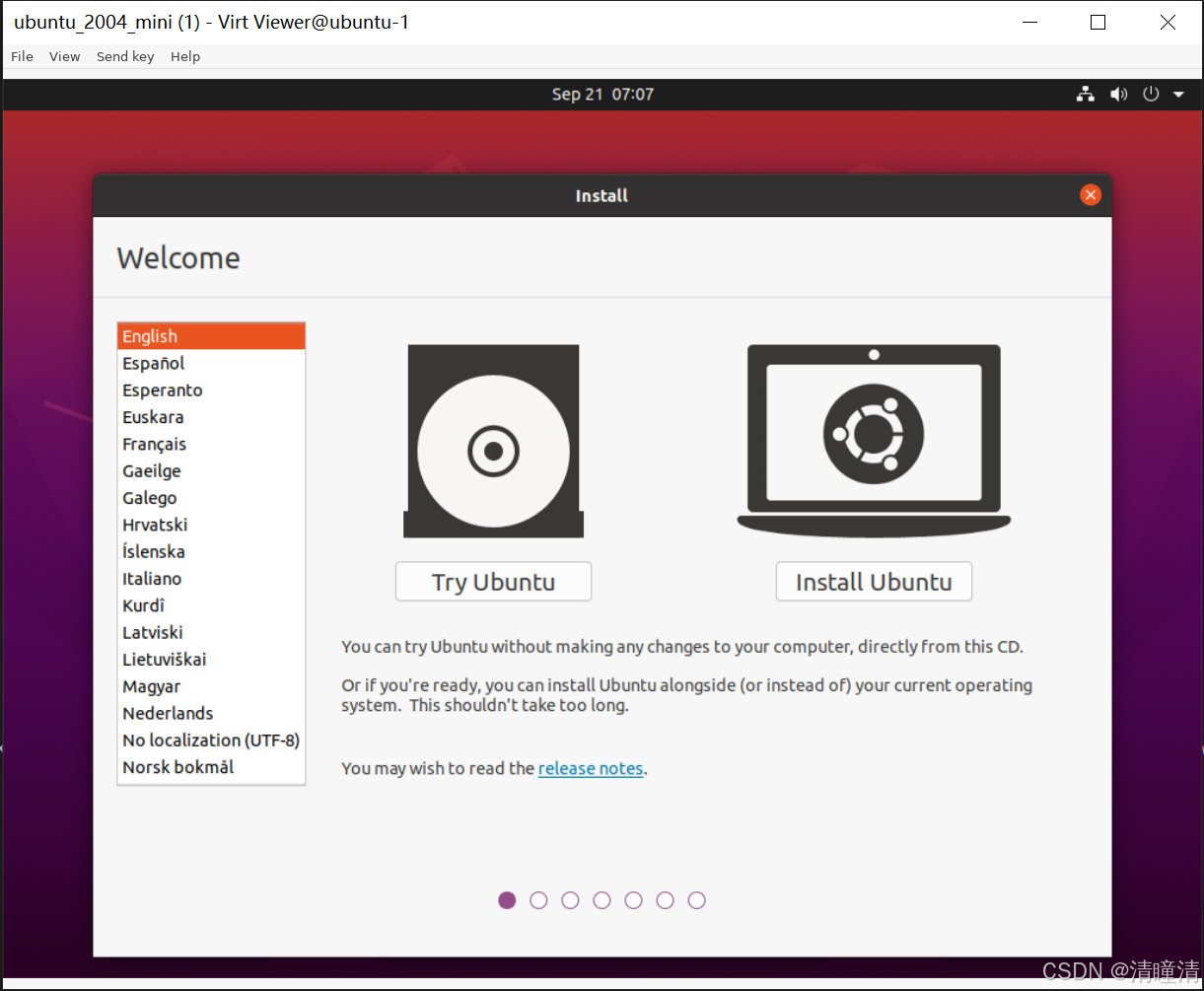The height and width of the screenshot is (991, 1204).
Task: Select Gaeilge in the language list
Action: pos(211,471)
